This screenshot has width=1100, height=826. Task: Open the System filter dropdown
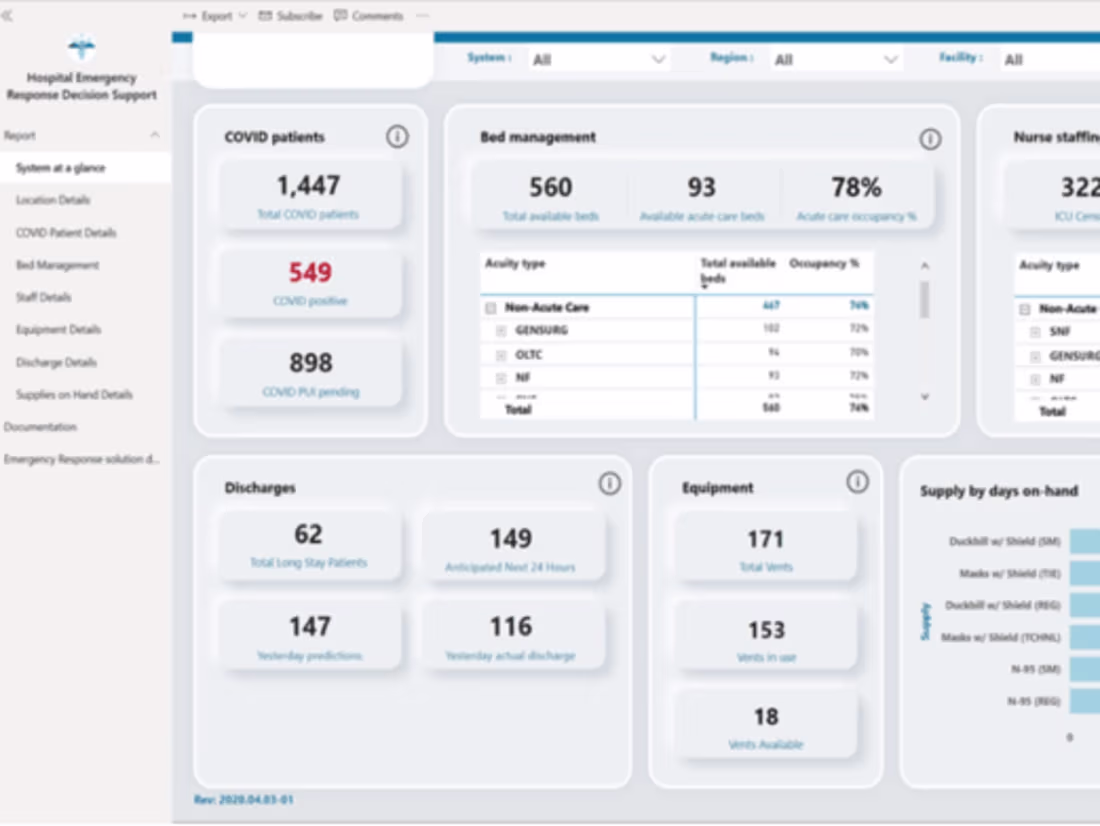click(x=658, y=60)
